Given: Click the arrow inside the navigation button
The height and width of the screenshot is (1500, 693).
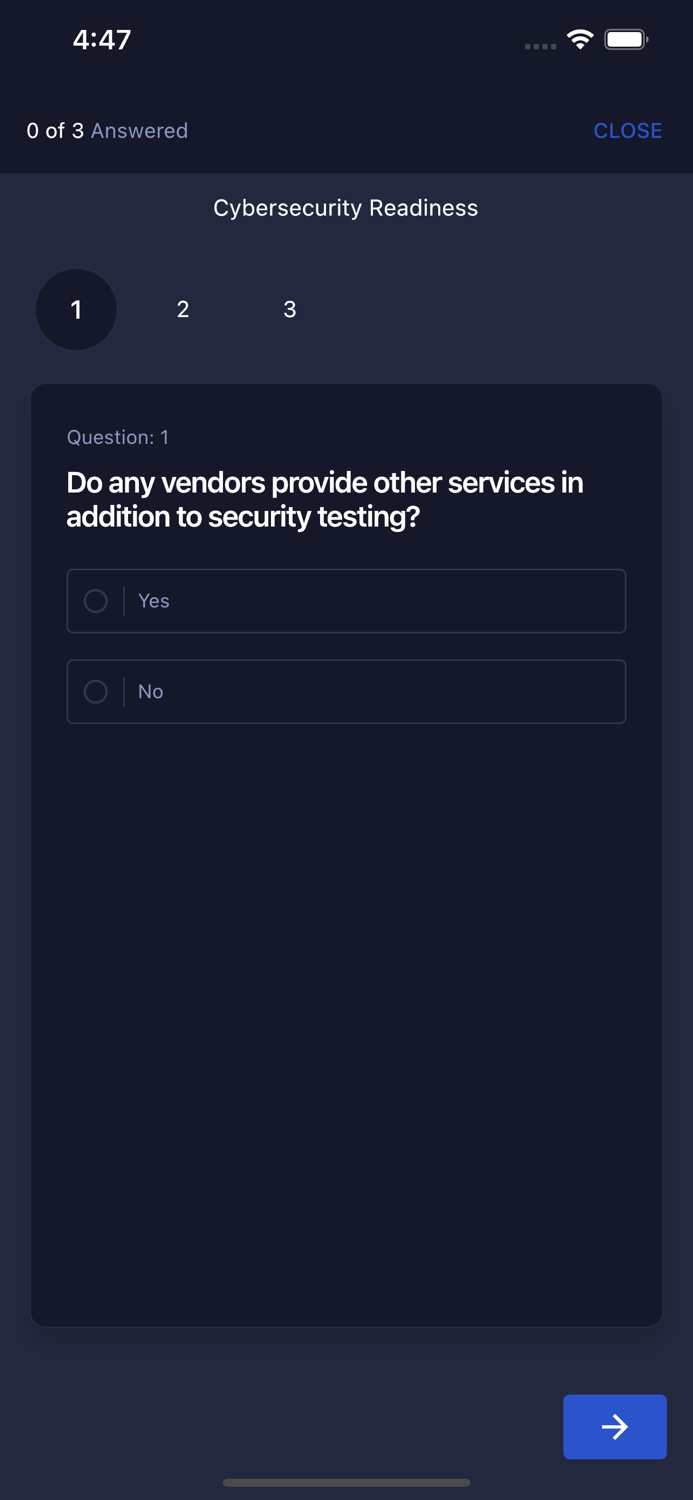Looking at the screenshot, I should coord(614,1427).
